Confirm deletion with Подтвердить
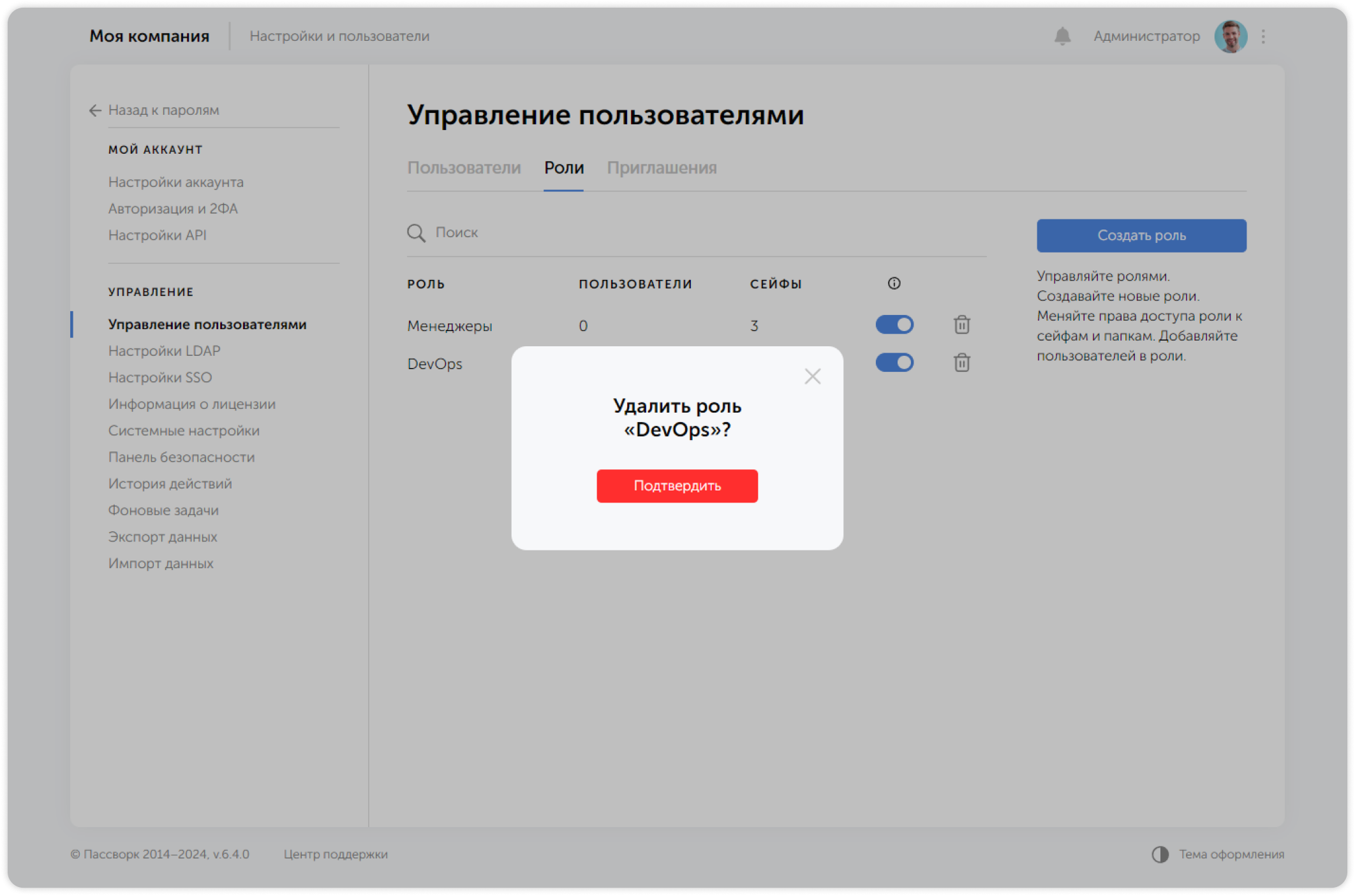Screen dimensions: 1355x896 click(676, 485)
